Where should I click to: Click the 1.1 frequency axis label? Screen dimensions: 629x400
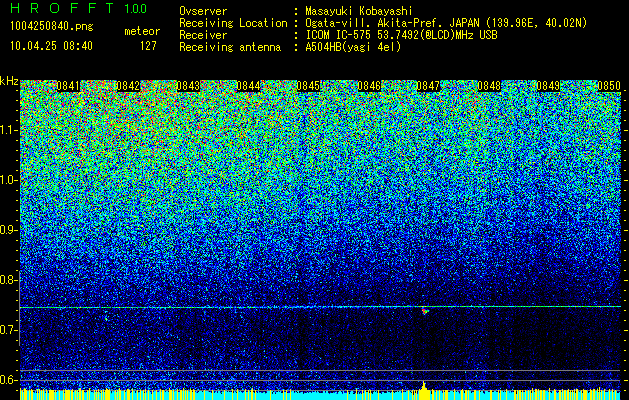click(7, 130)
